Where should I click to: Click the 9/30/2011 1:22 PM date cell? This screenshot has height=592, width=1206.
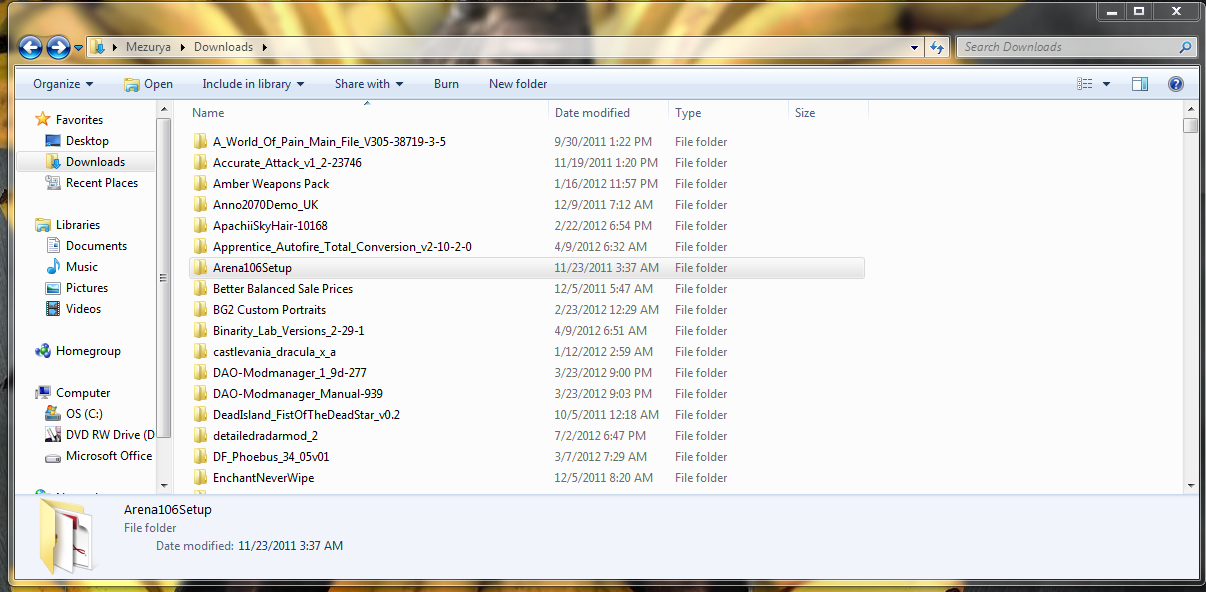[603, 142]
